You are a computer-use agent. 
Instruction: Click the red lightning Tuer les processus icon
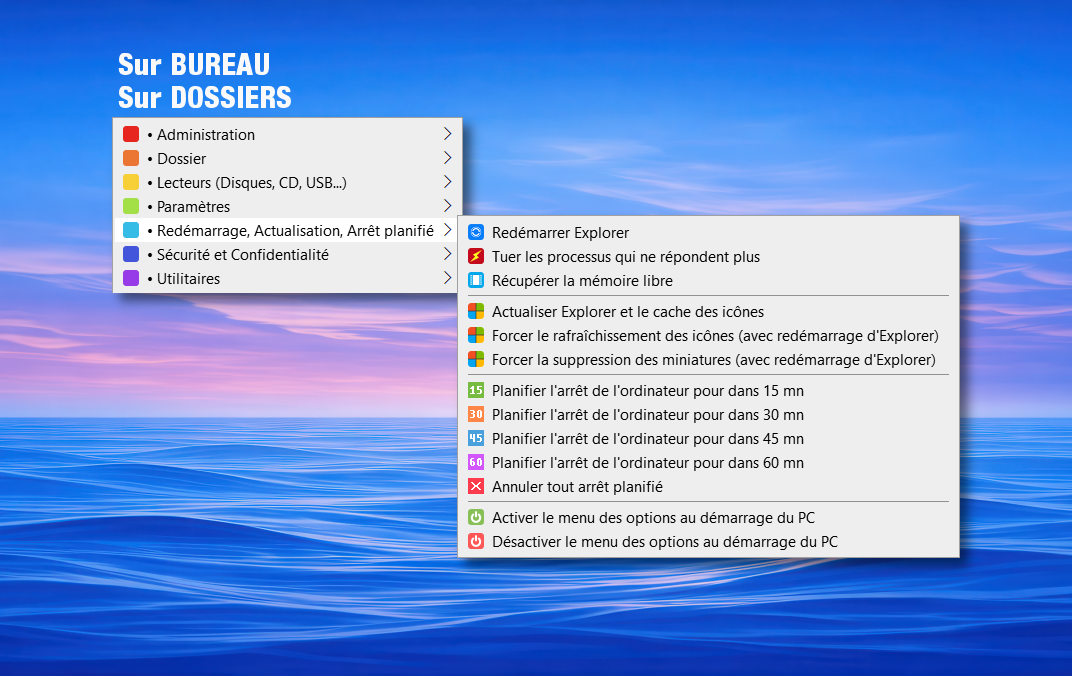[476, 257]
